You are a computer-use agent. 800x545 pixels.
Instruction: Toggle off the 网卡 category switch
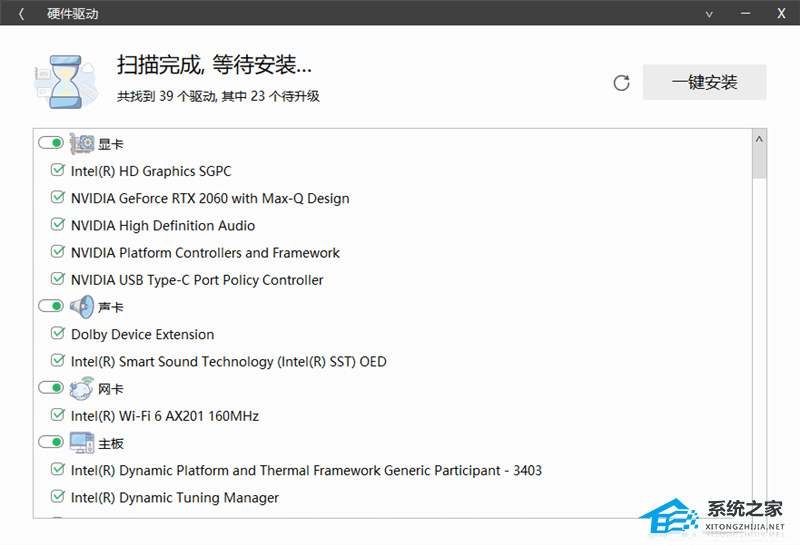coord(51,388)
